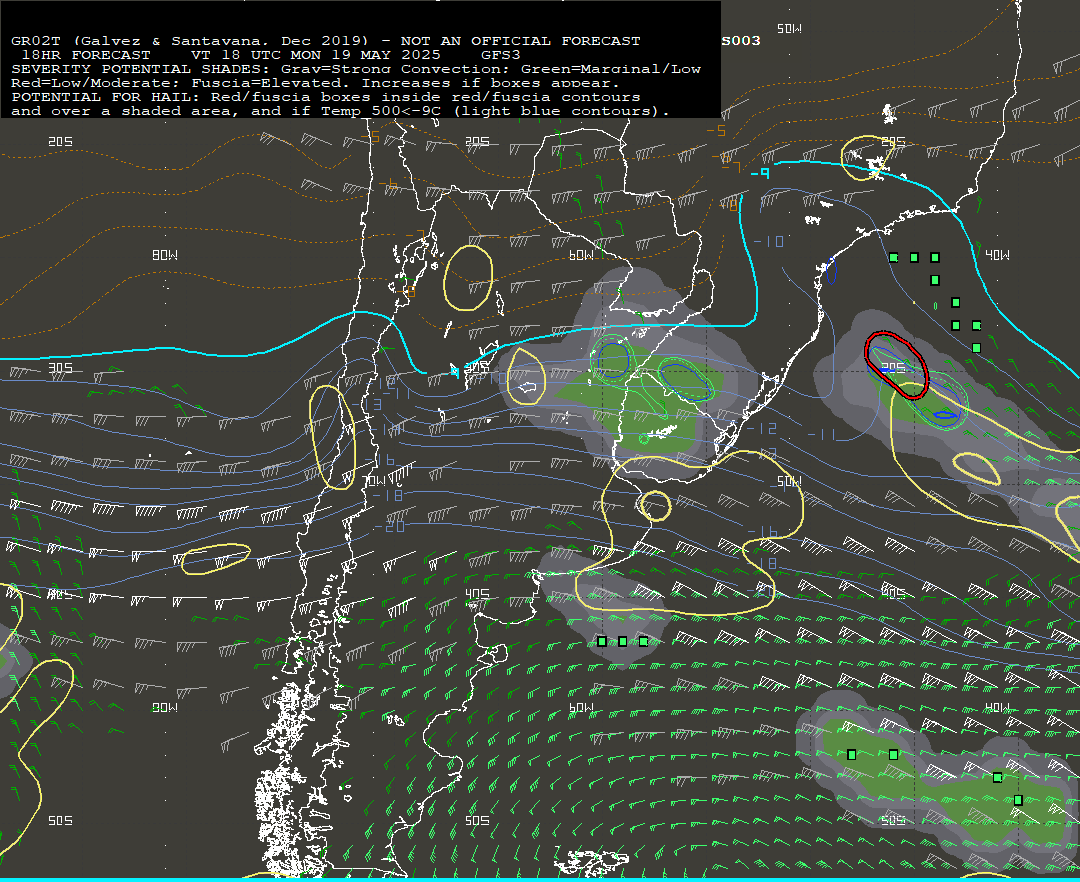Screen dimensions: 1080x882
Task: Select the '18HR FORECAST' header text
Action: pyautogui.click(x=86, y=55)
